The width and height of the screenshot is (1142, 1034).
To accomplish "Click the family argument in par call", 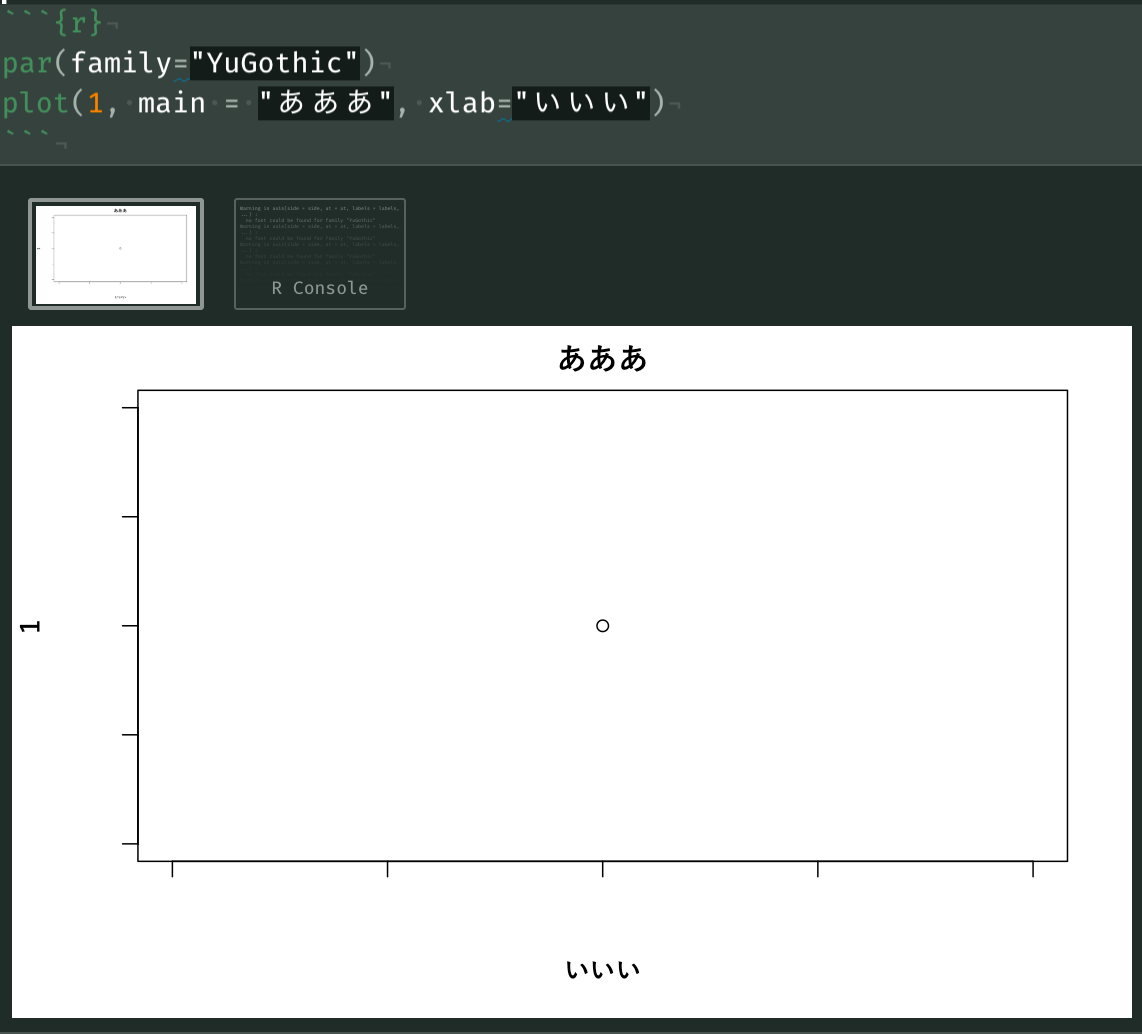I will (x=121, y=63).
